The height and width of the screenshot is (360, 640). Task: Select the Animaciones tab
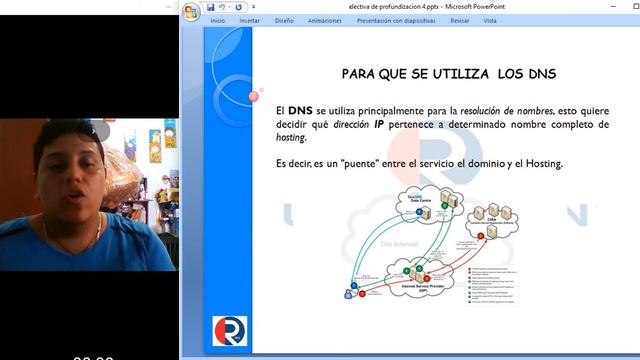click(x=324, y=20)
